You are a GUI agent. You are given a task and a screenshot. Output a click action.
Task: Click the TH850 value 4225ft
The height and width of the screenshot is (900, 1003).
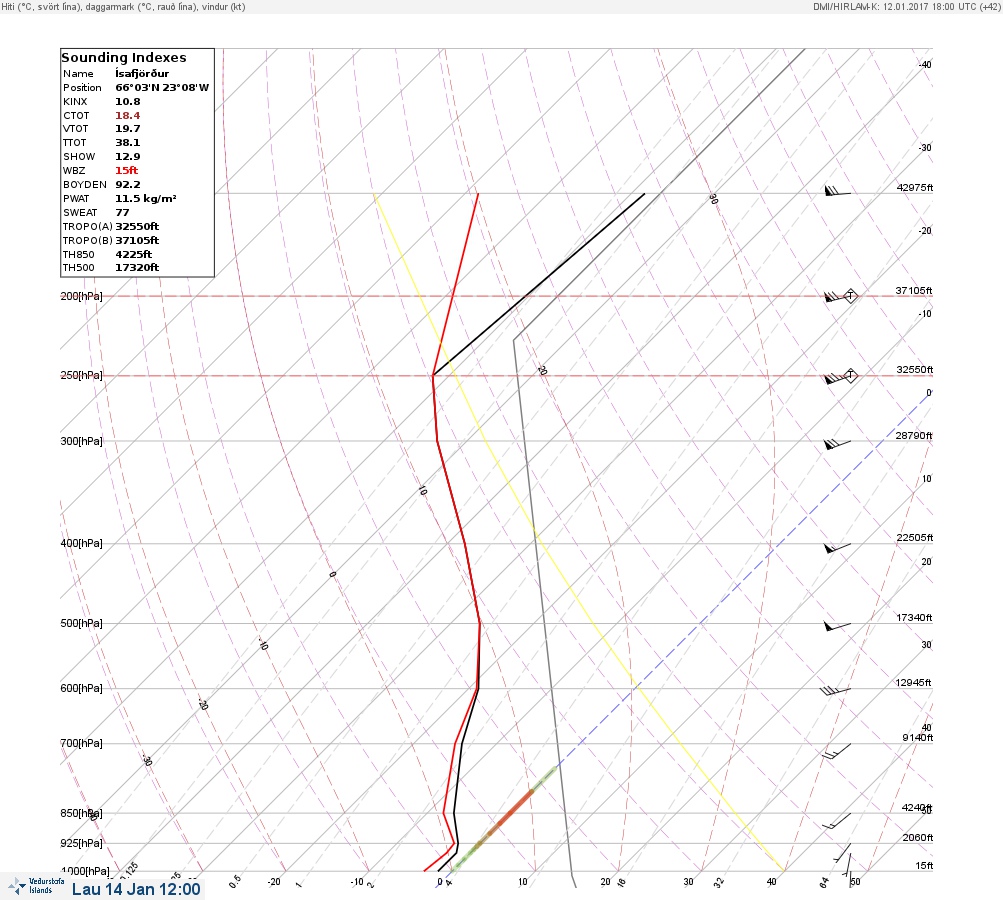pos(134,255)
